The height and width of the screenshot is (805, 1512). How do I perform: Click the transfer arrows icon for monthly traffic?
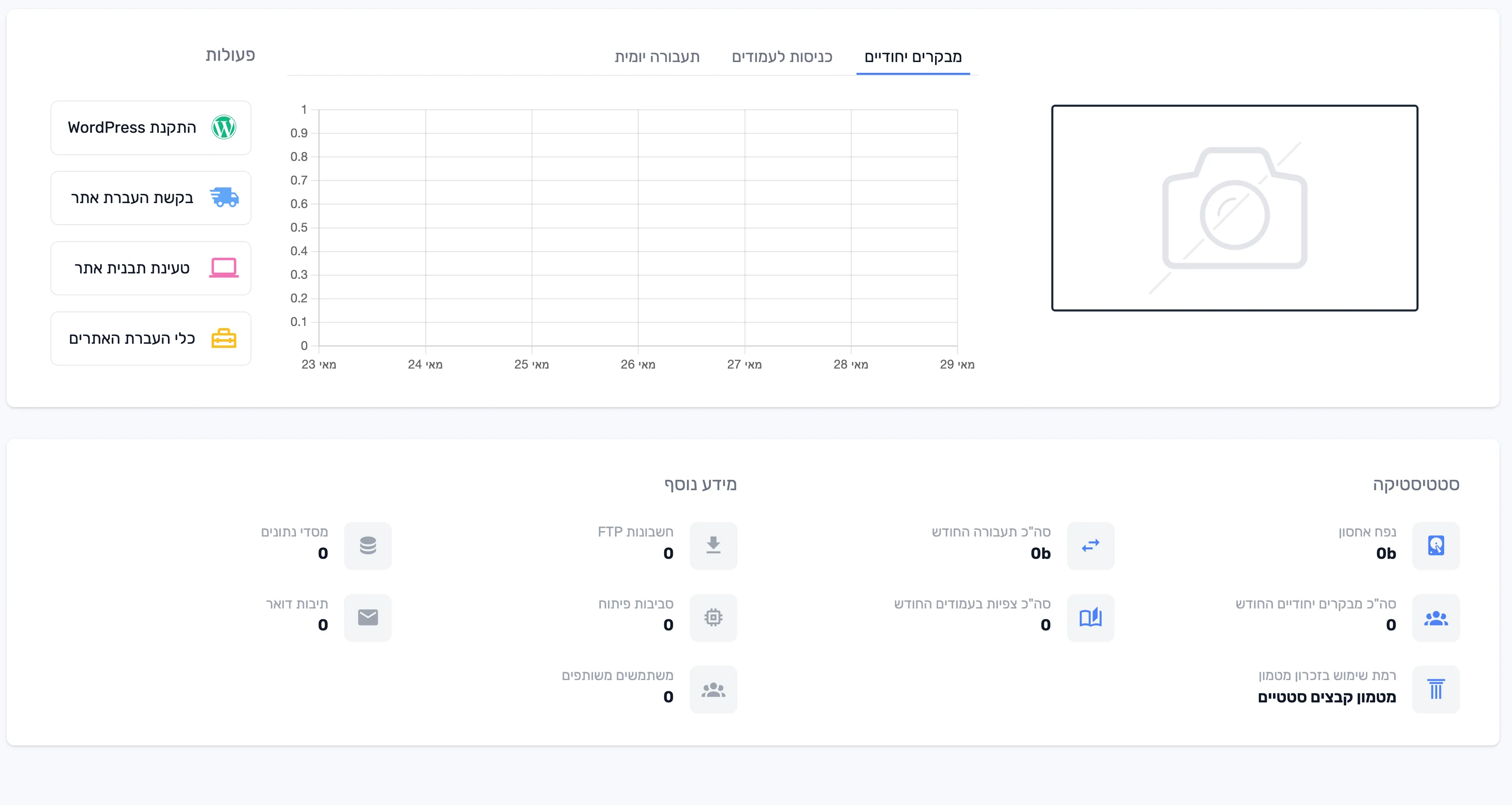click(x=1091, y=546)
